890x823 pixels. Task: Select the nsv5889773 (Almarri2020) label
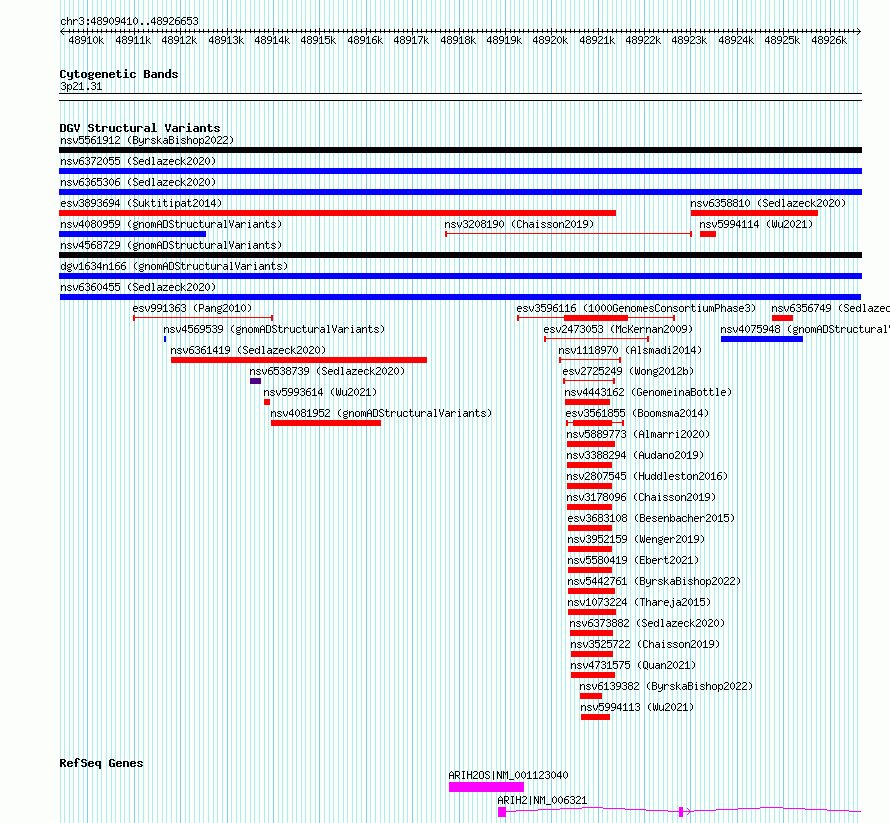[x=638, y=434]
